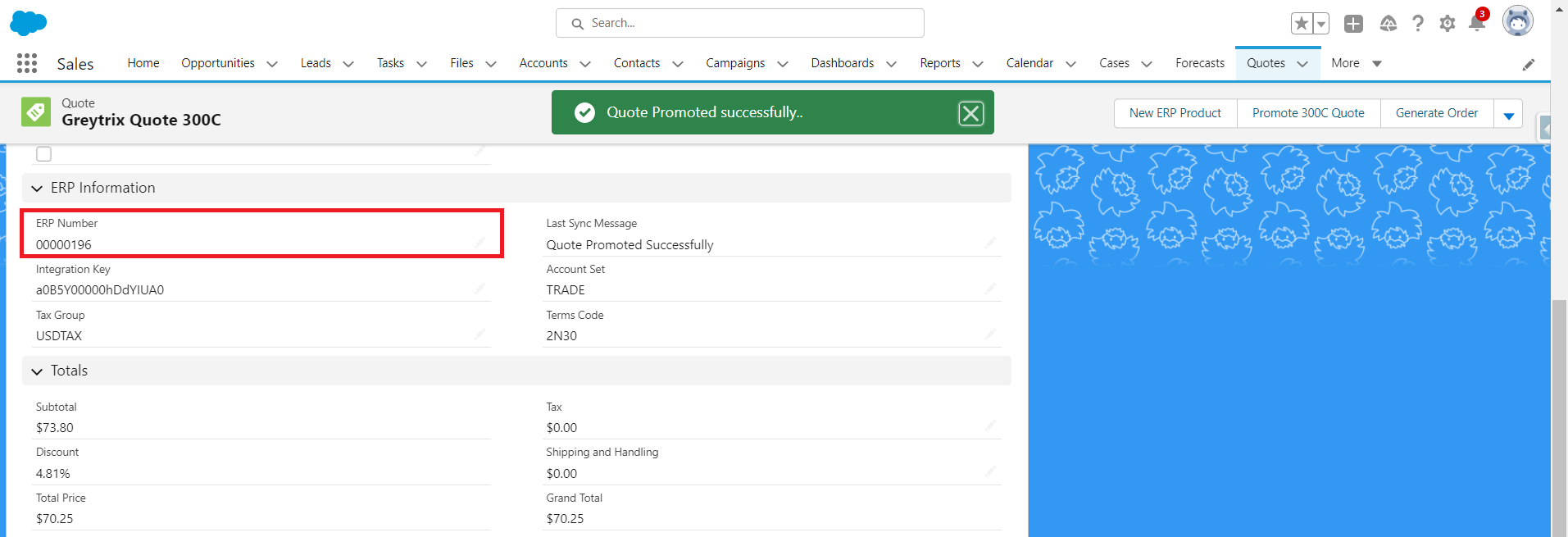
Task: Click the Terms Code value 2N30
Action: (561, 336)
